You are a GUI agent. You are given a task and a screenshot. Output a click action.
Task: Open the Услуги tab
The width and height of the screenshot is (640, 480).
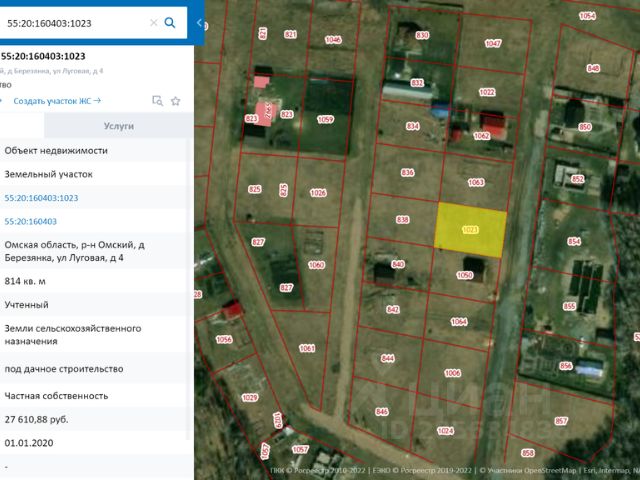pos(118,127)
